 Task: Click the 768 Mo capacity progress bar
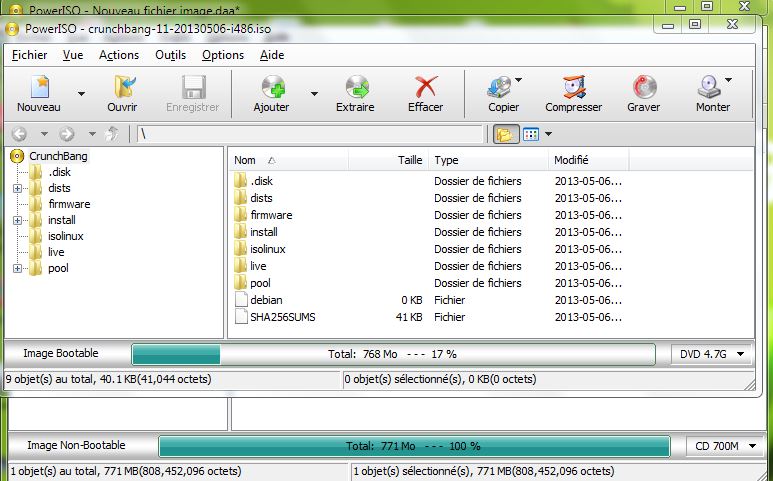point(393,354)
